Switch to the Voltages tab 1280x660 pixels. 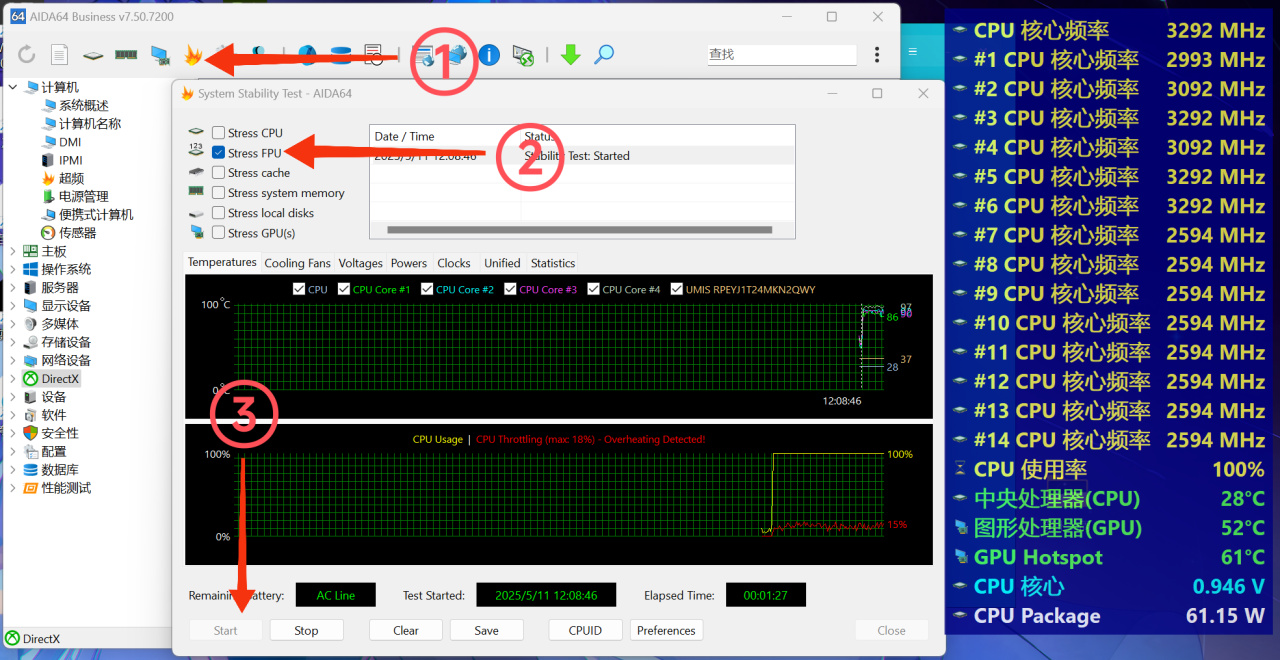(x=360, y=263)
